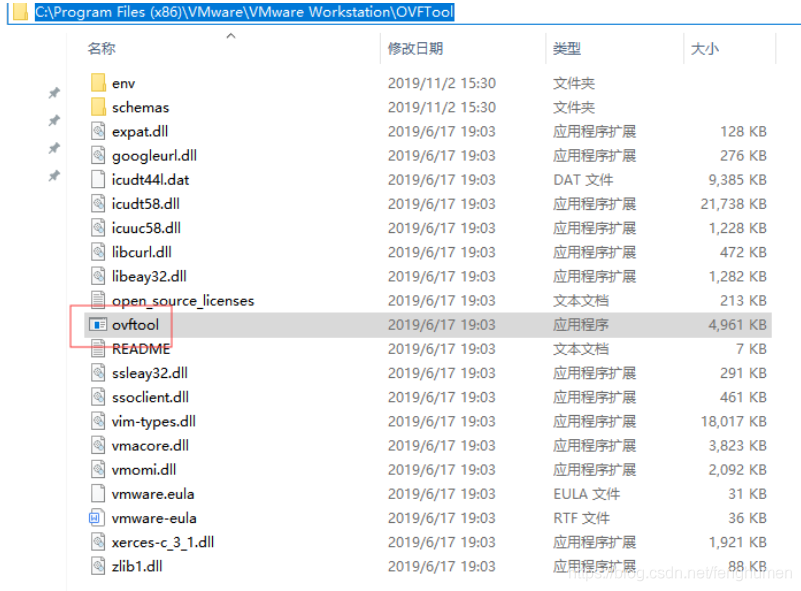Click the zlib1.dll file icon
The height and width of the screenshot is (591, 801).
98,566
